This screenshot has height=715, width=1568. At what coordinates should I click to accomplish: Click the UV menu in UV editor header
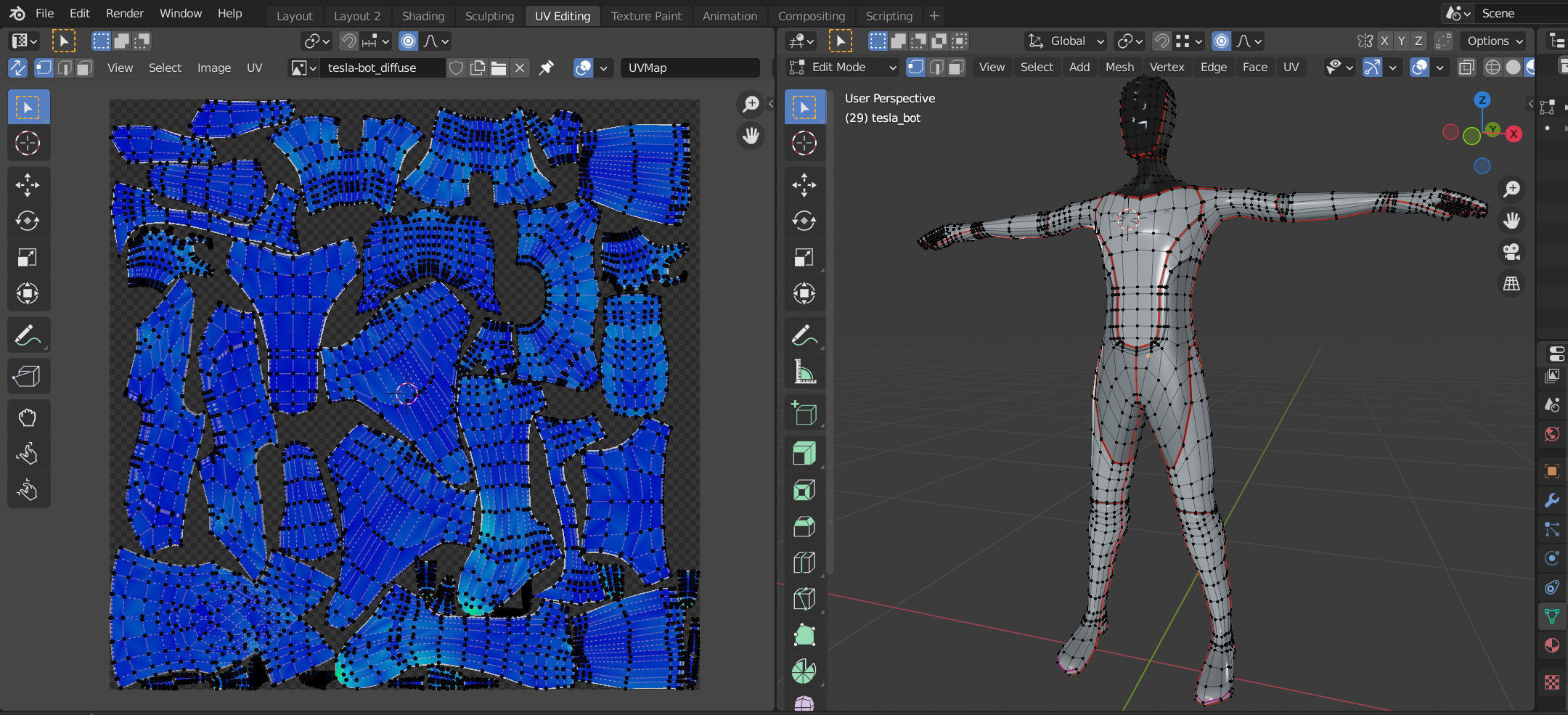tap(254, 68)
